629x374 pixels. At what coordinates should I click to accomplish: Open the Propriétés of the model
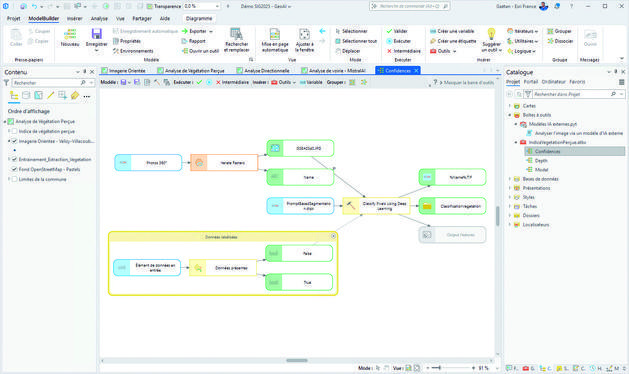[x=127, y=41]
